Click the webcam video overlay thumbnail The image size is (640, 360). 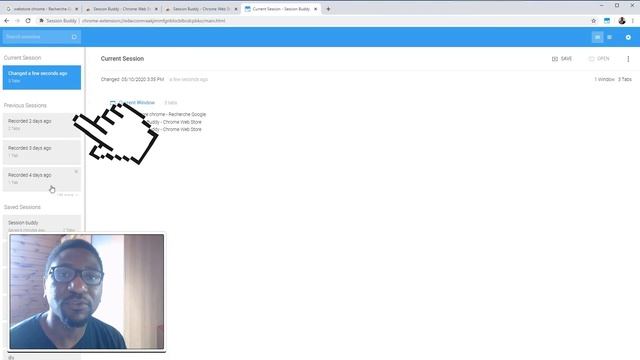(87, 291)
